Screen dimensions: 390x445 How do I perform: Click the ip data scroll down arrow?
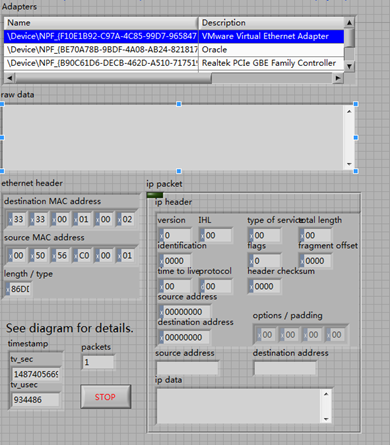click(326, 419)
